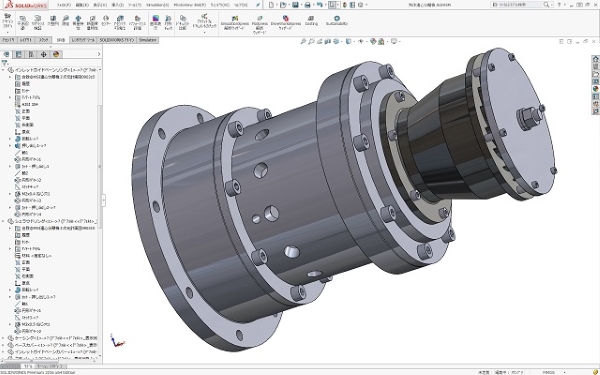Open the PropertyManager panel tab icon
Screen dimensions: 600x375
pos(18,54)
